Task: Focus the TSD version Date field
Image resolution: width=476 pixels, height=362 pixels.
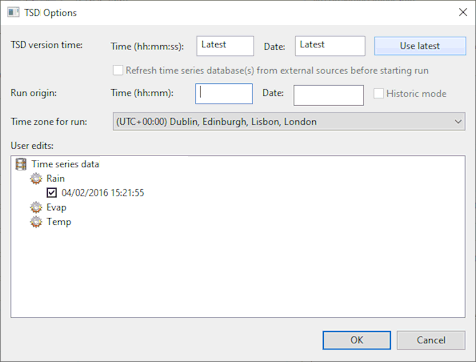Action: click(330, 46)
